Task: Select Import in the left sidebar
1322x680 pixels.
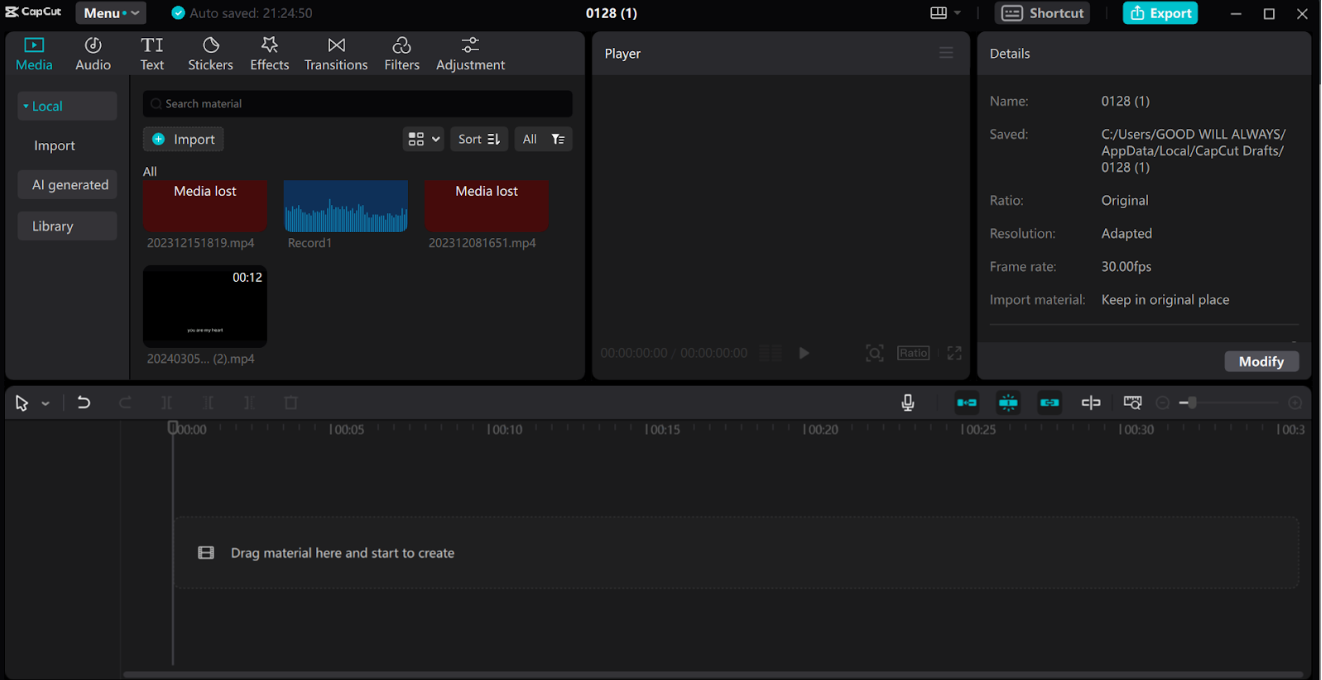Action: coord(54,145)
